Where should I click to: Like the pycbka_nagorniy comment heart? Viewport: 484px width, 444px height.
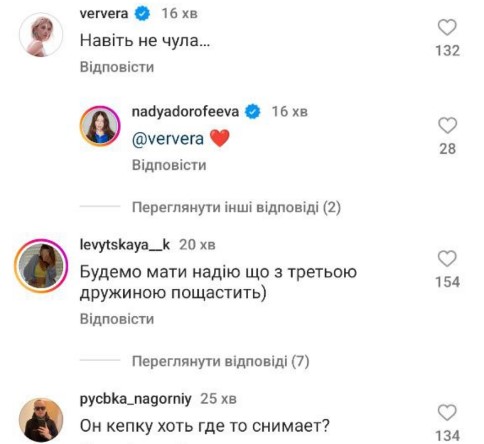[447, 413]
